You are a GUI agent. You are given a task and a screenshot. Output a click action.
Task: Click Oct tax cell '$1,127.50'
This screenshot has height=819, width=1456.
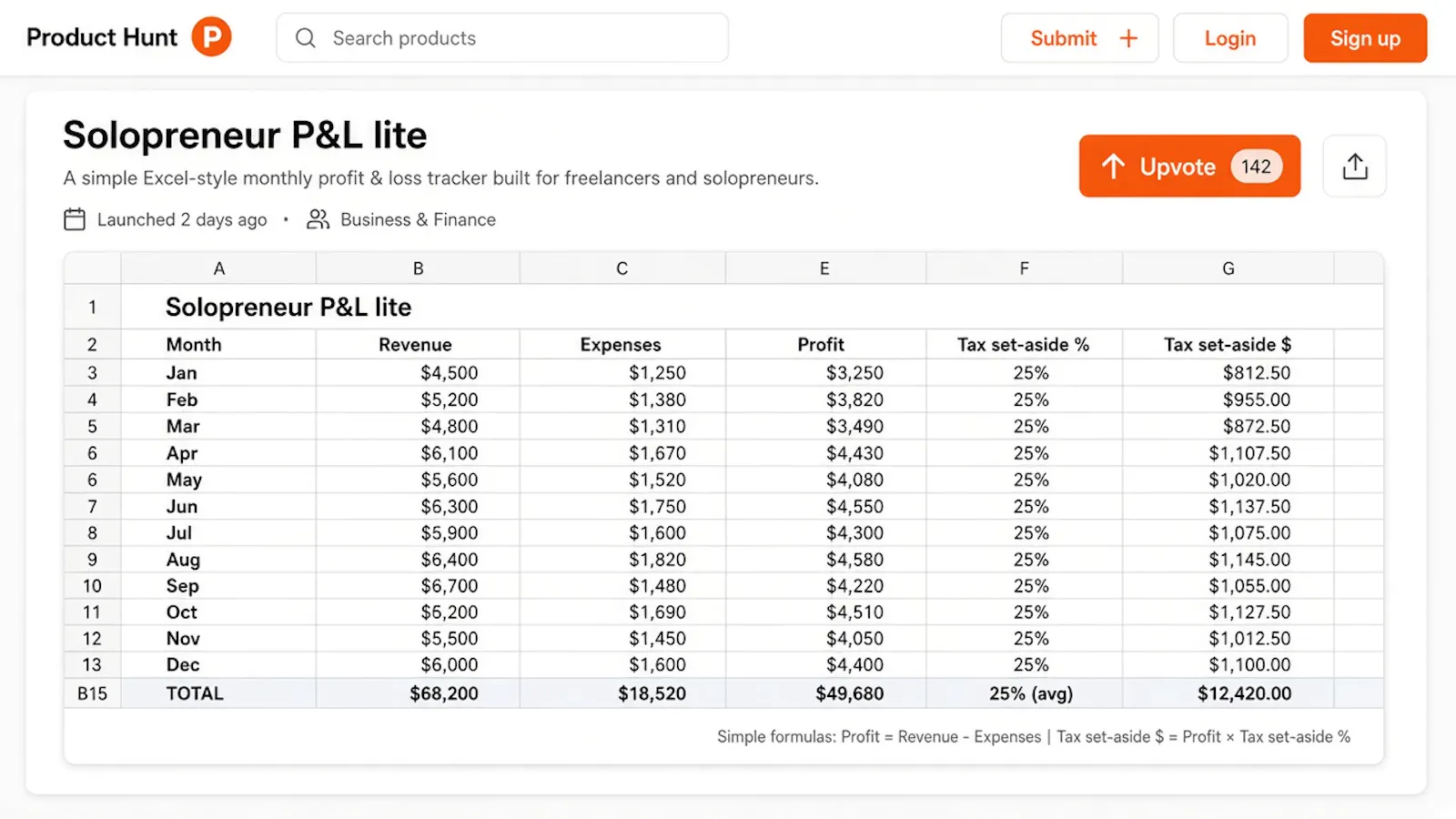click(1228, 612)
